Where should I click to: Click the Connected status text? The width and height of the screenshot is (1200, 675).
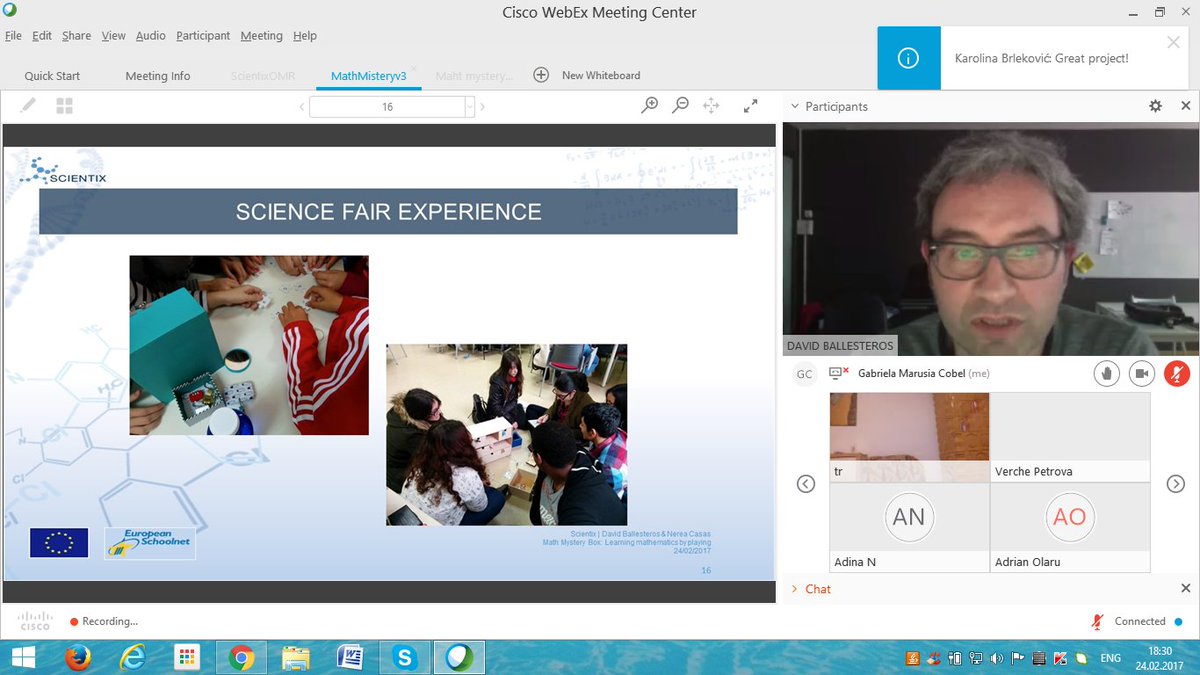tap(1140, 621)
